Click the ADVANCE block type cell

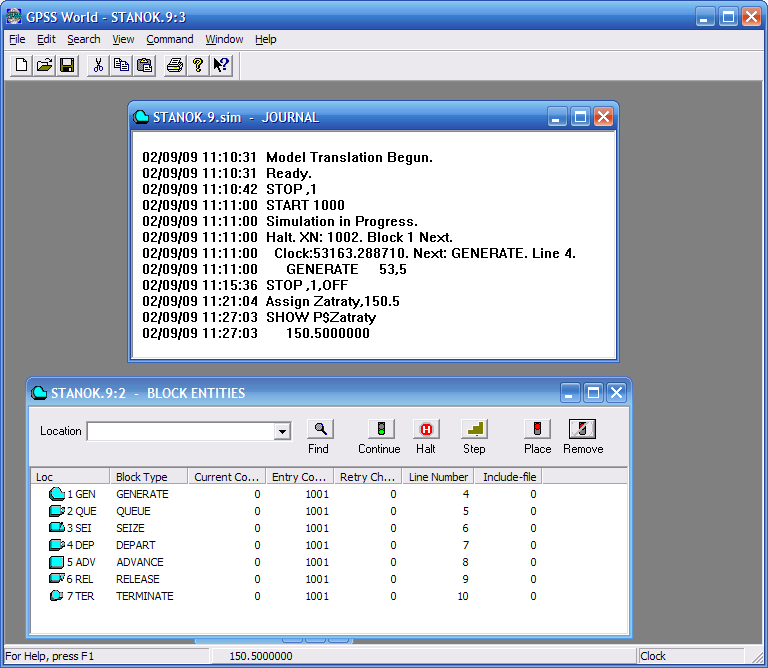pos(140,562)
